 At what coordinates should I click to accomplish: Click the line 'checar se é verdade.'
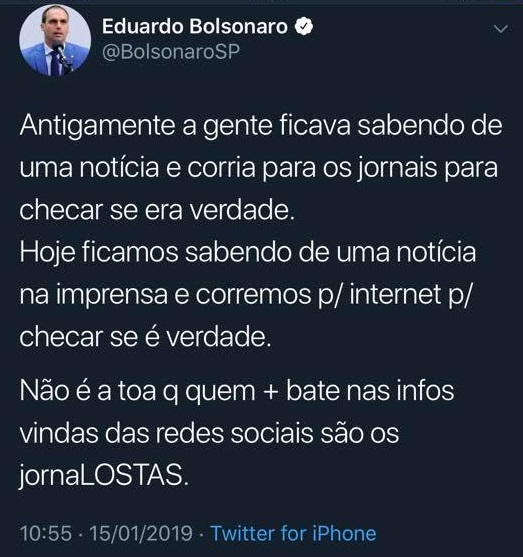tap(146, 336)
